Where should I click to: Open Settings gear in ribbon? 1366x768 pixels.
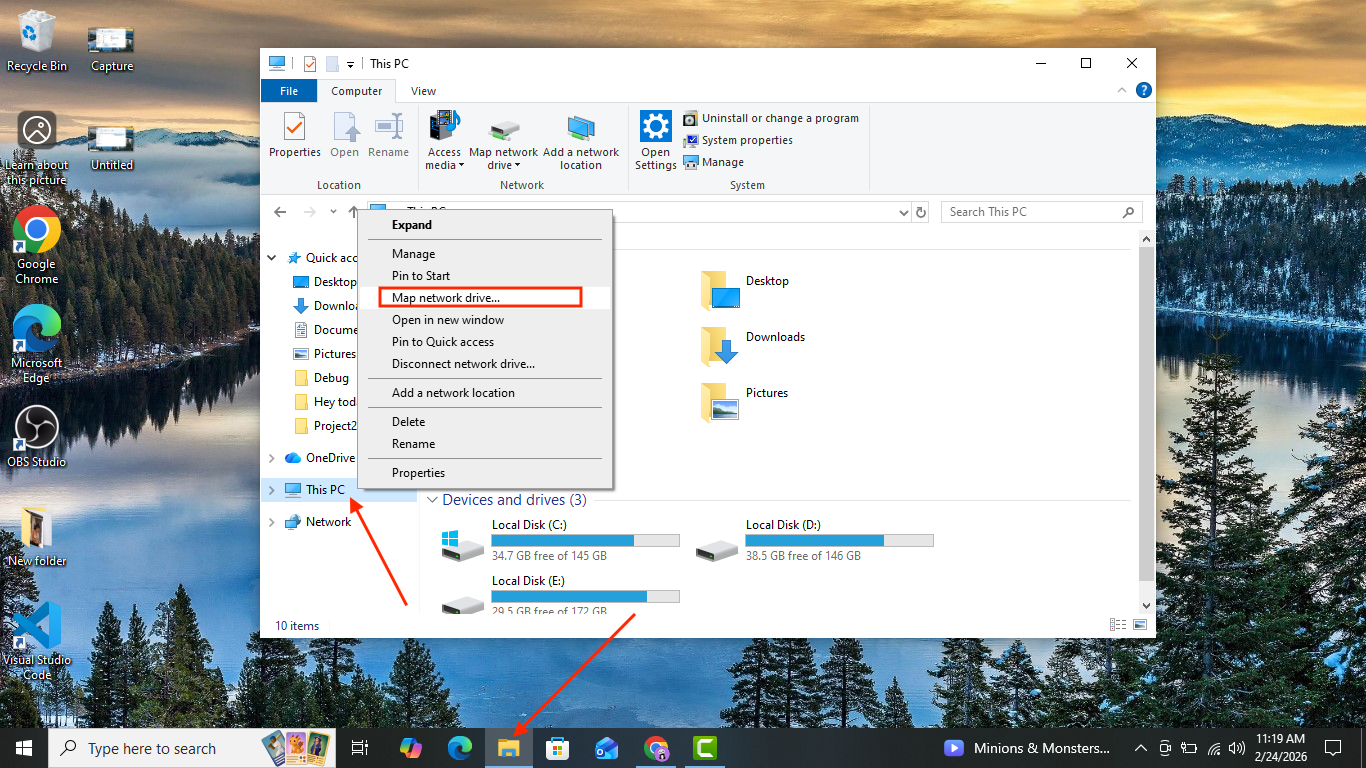point(655,135)
